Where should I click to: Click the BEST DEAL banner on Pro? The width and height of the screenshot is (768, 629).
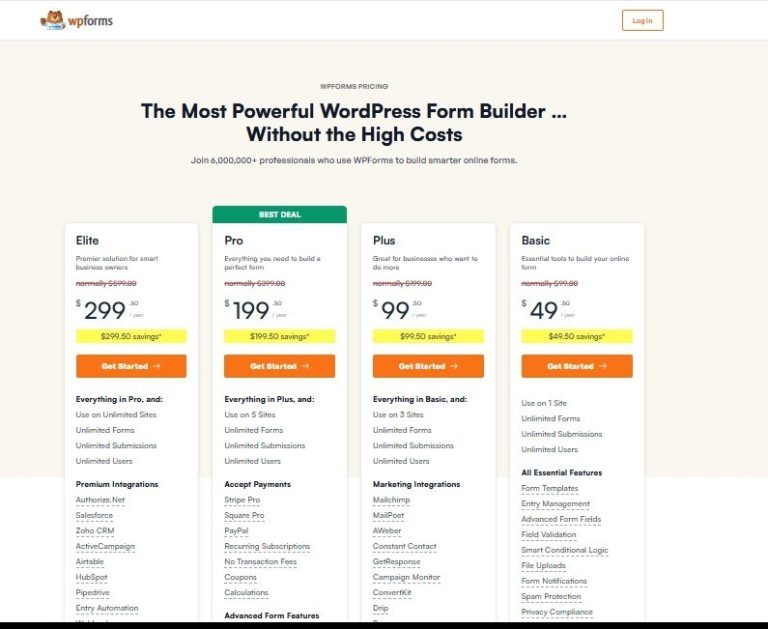(x=279, y=214)
